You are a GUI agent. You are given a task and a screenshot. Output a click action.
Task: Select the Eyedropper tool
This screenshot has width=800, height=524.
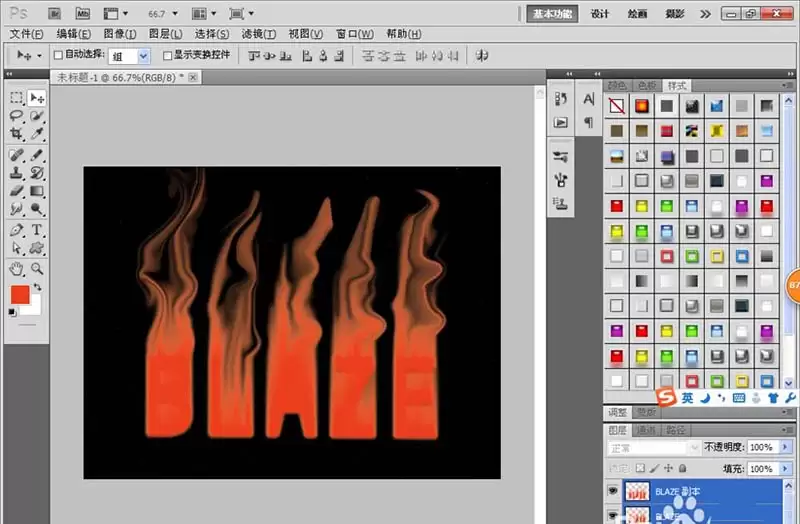pyautogui.click(x=37, y=134)
